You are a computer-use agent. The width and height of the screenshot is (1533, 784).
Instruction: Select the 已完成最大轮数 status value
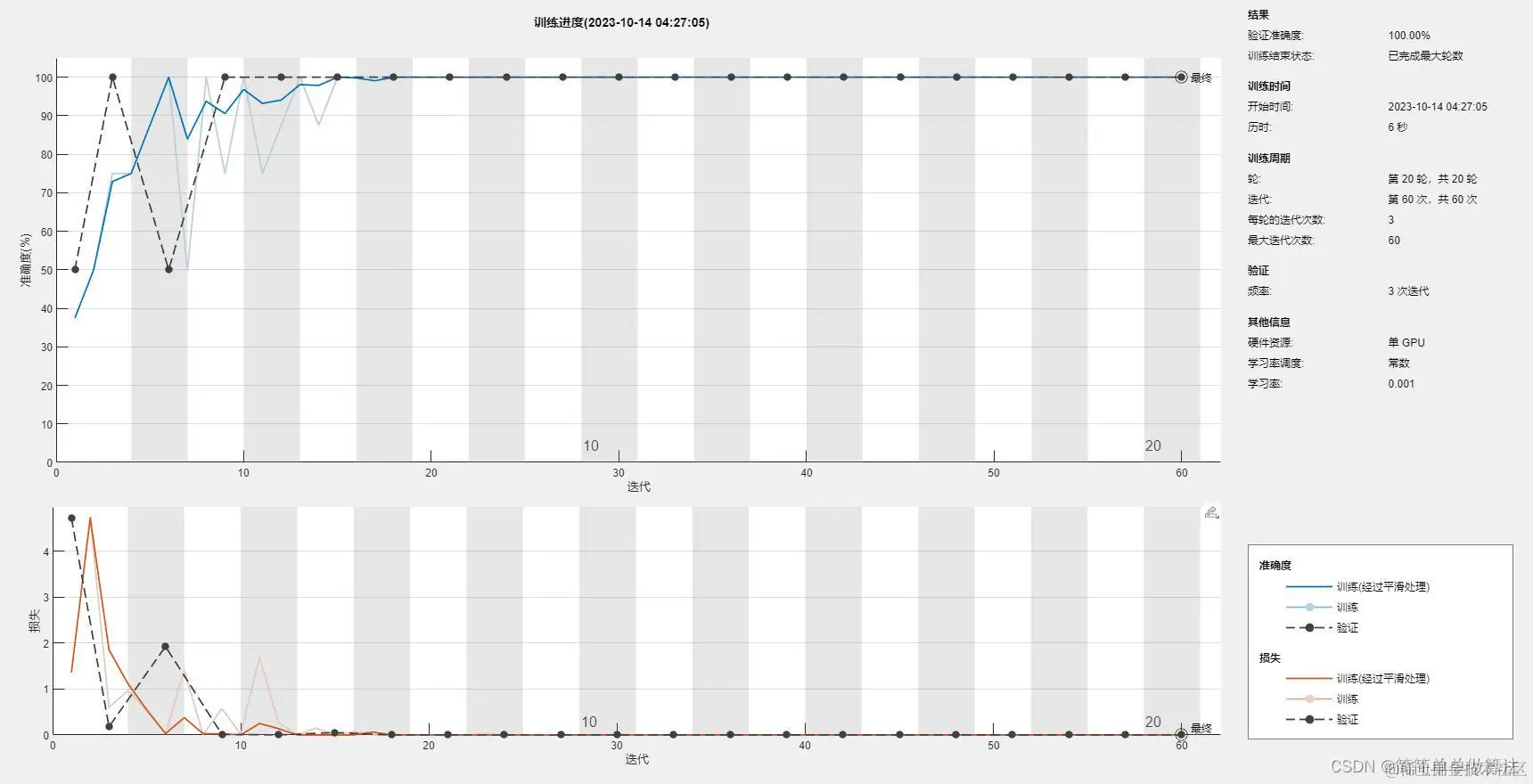click(1425, 55)
